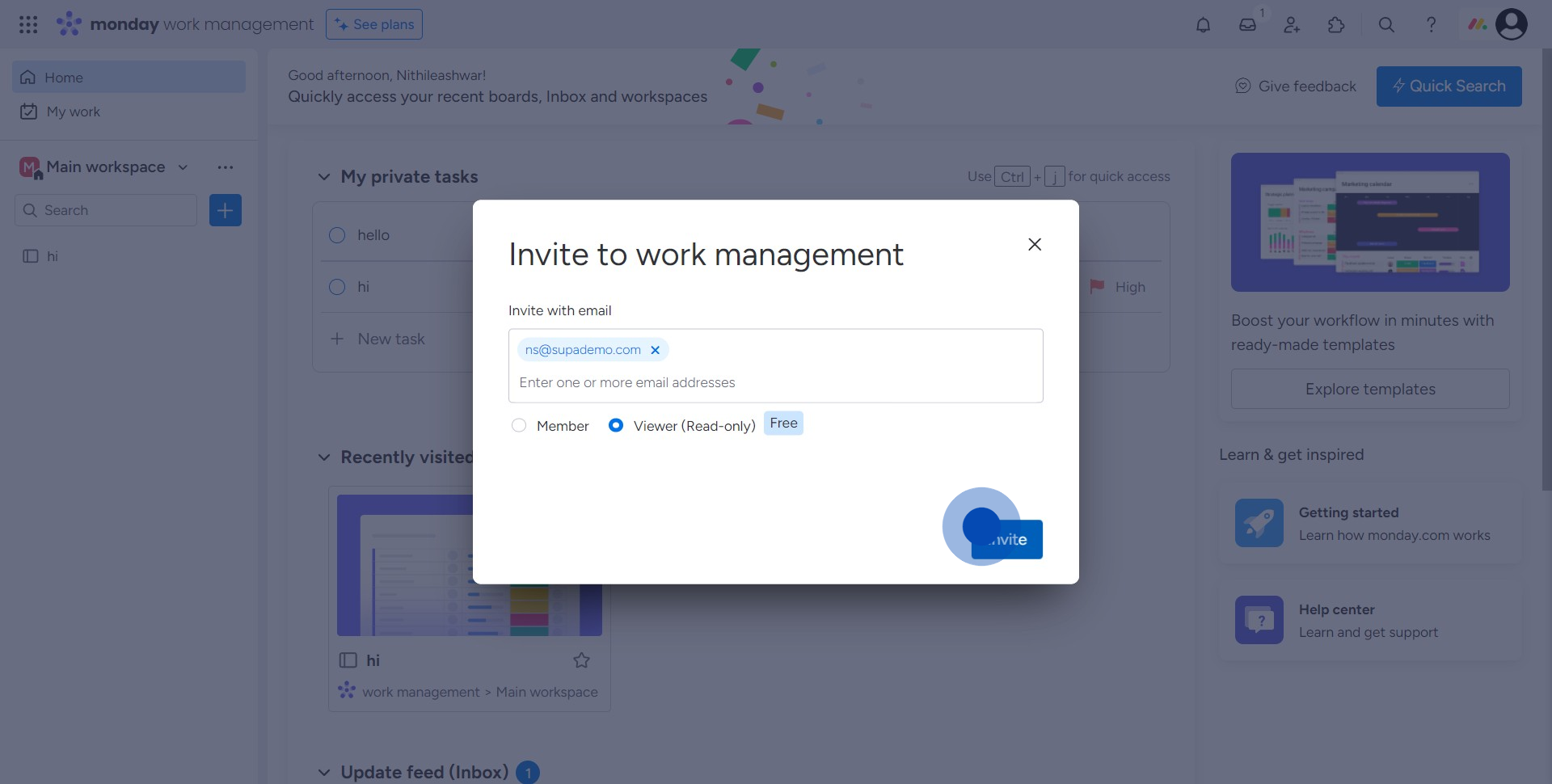Click the invite members icon in top bar
Screen dimensions: 1552x784
click(1291, 25)
